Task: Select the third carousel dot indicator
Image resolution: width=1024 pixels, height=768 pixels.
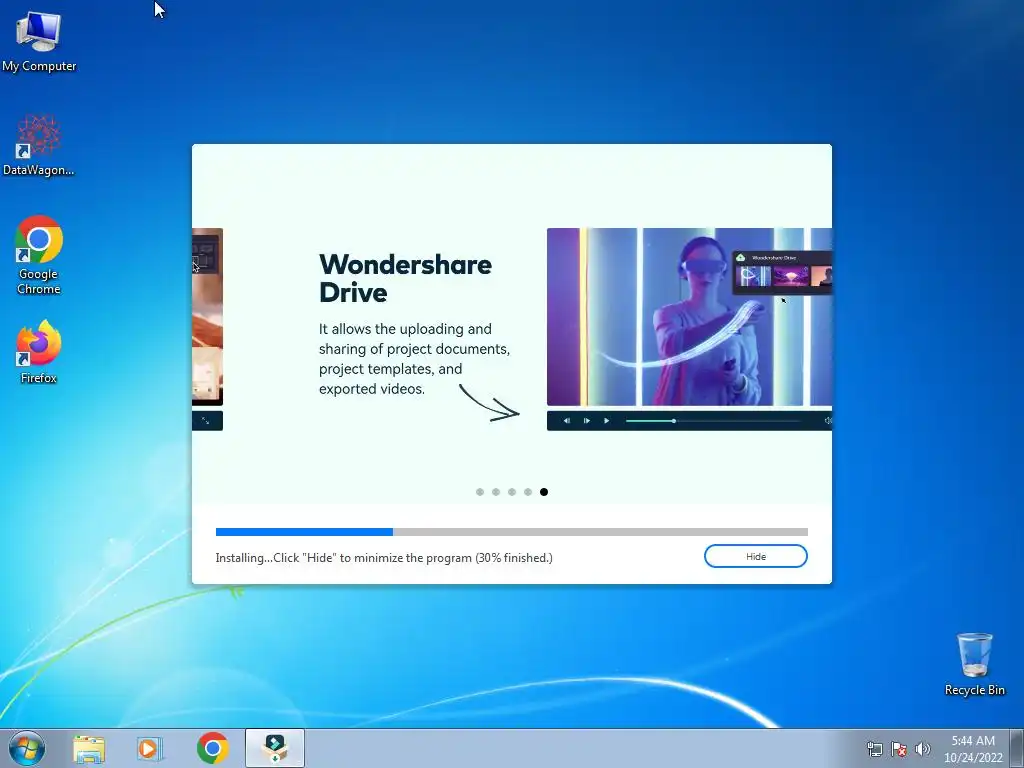Action: pos(512,492)
